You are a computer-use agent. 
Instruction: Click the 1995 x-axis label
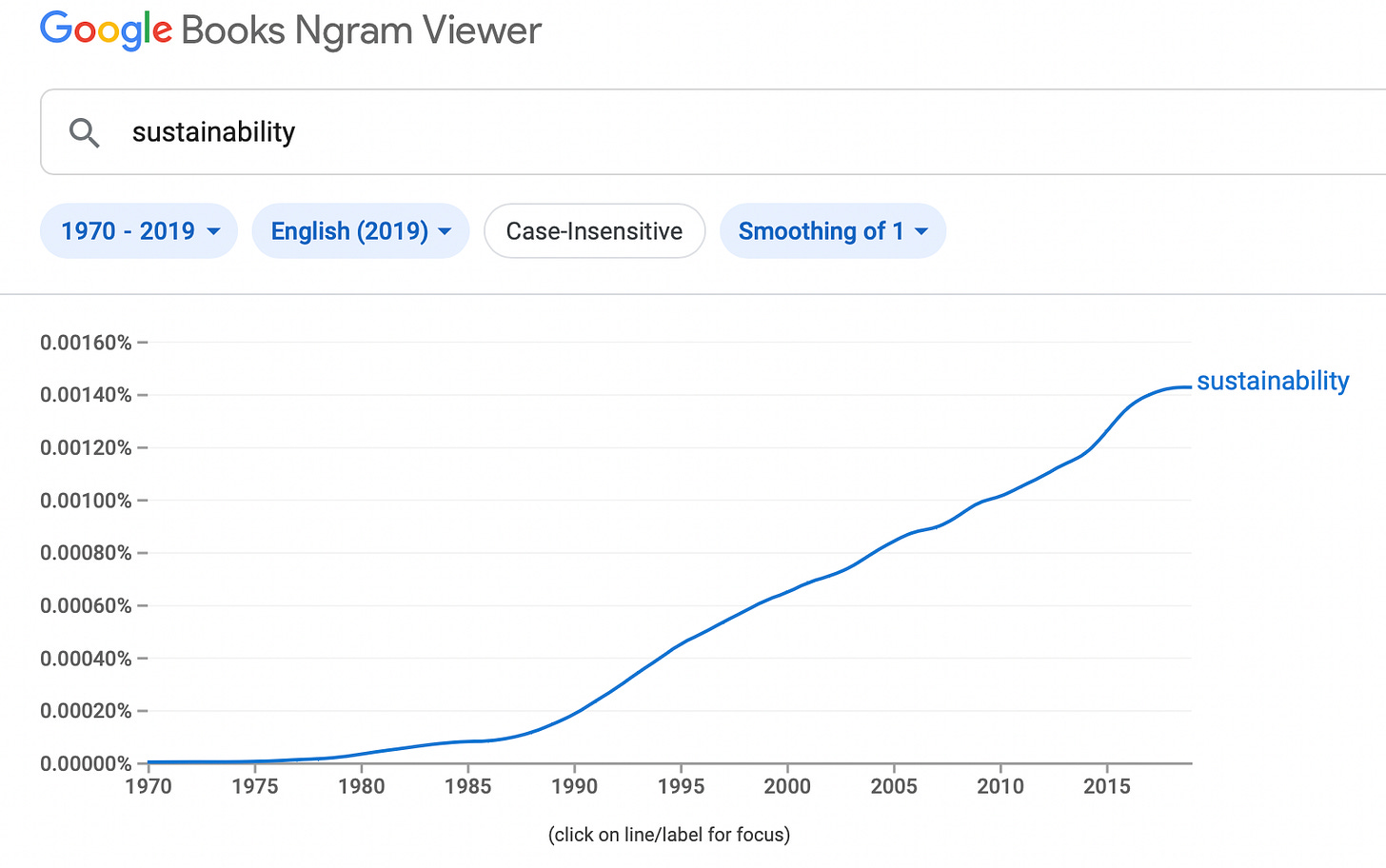[682, 786]
